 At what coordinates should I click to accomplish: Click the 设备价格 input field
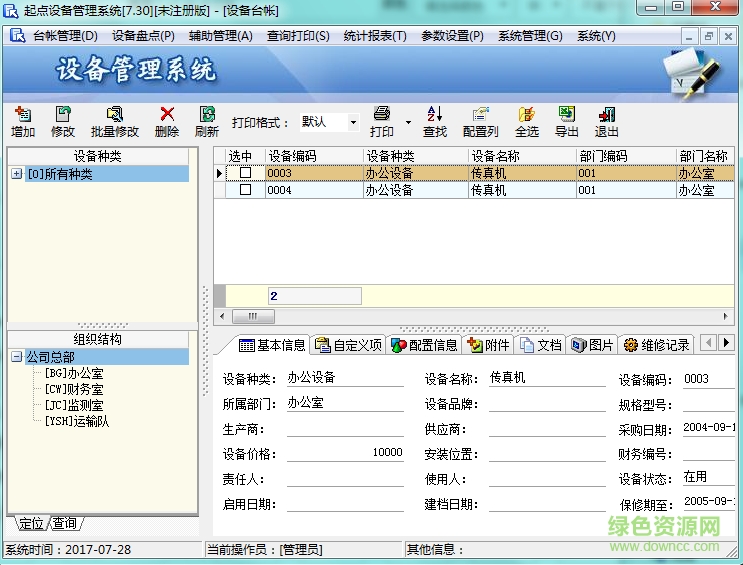pyautogui.click(x=345, y=453)
